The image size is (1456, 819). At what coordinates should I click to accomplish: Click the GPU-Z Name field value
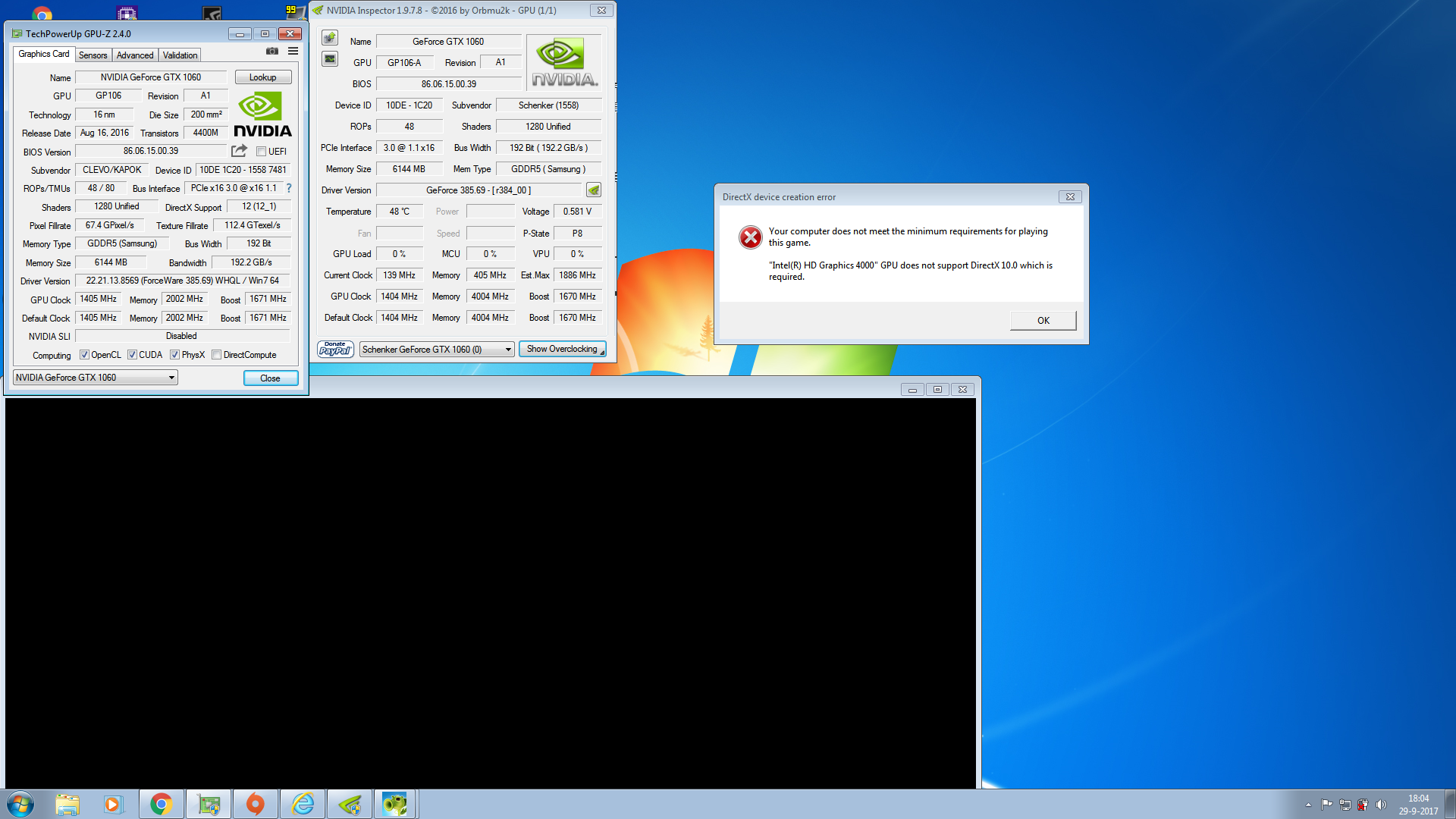151,77
